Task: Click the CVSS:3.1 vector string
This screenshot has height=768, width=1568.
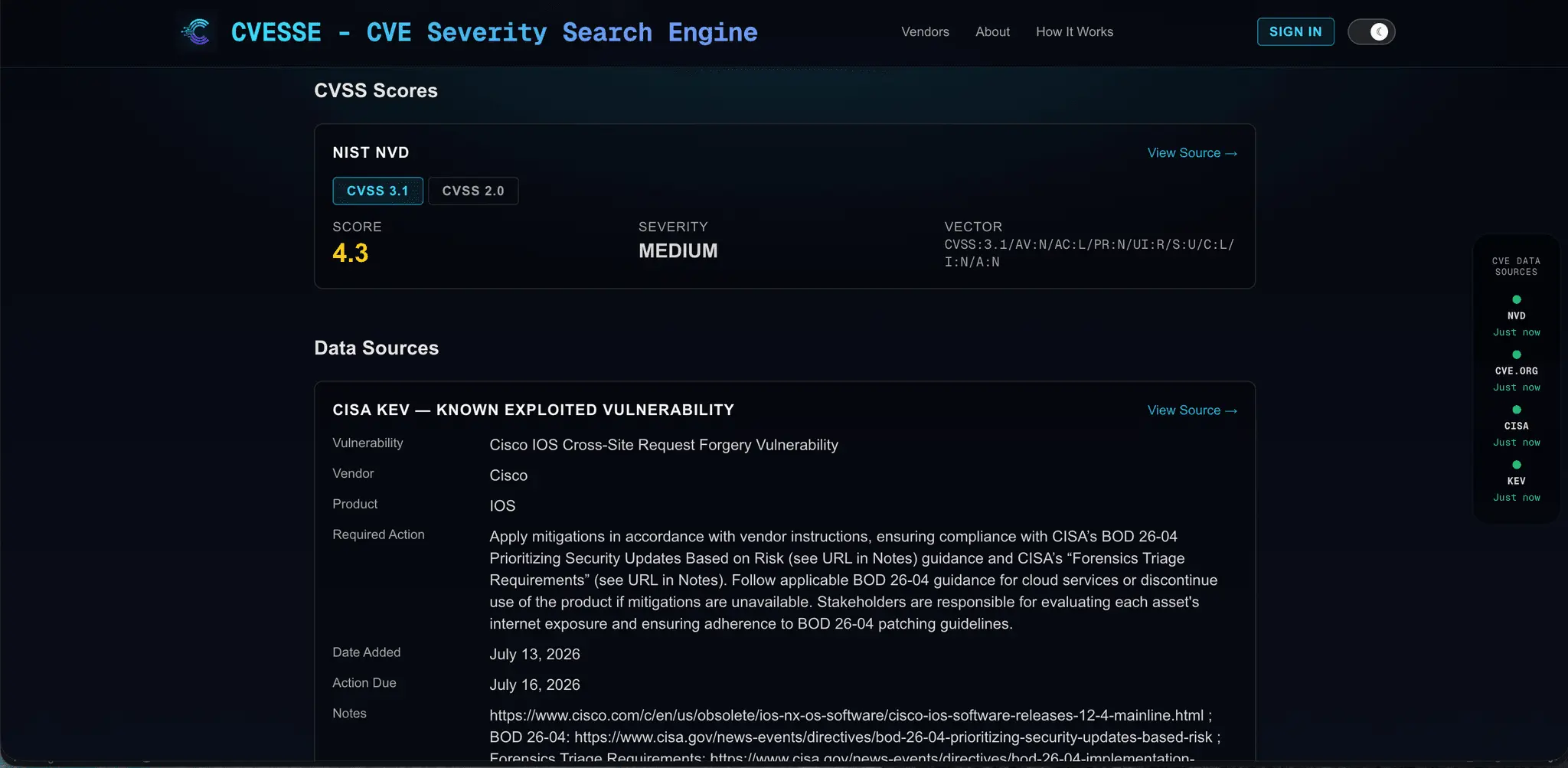Action: [x=1089, y=253]
